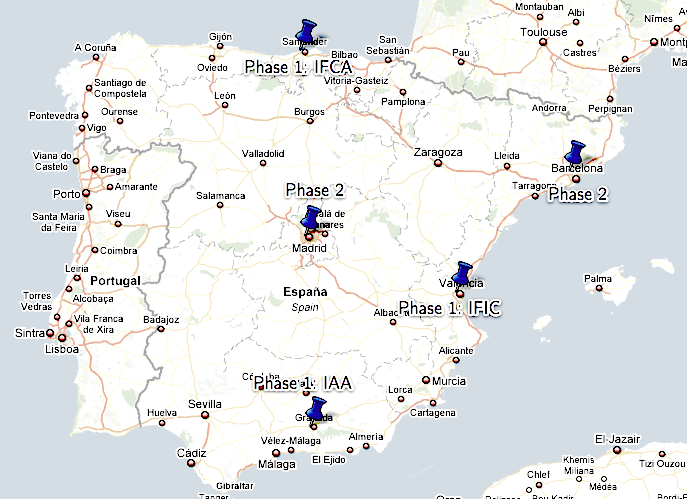Viewport: 687px width, 499px height.
Task: Click the Viseu city marker
Action: (118, 224)
